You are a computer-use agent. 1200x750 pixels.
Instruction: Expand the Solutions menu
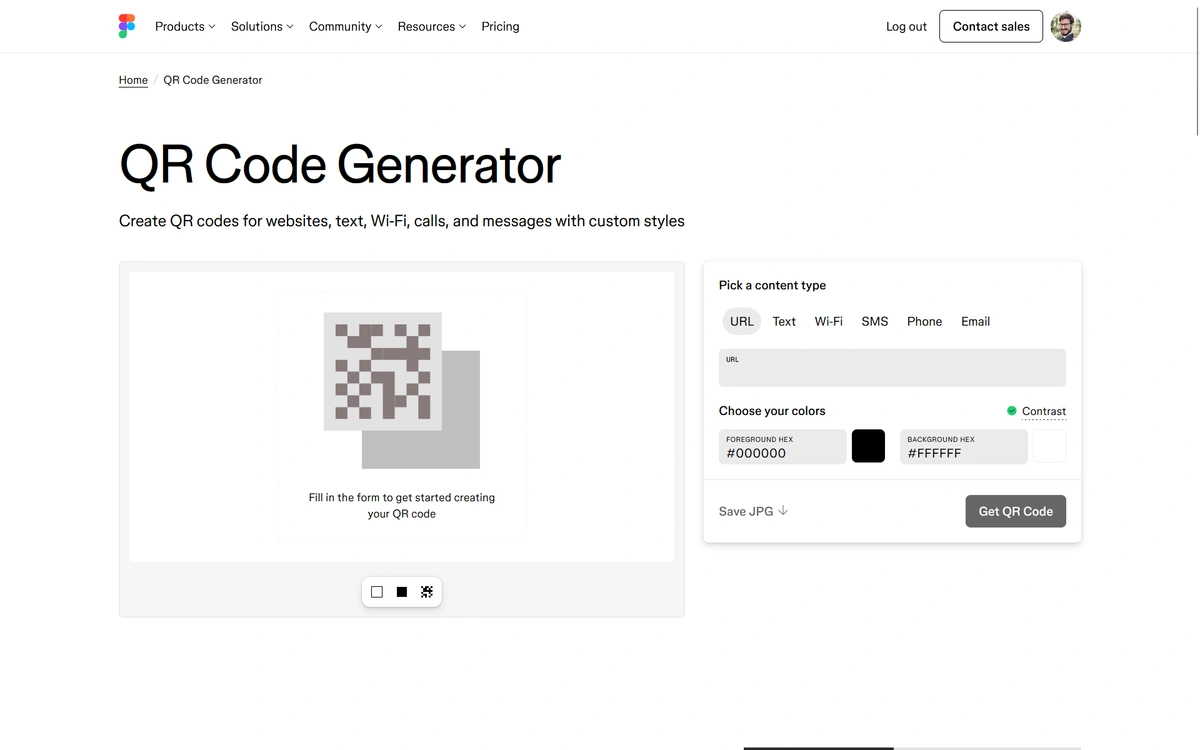coord(262,27)
